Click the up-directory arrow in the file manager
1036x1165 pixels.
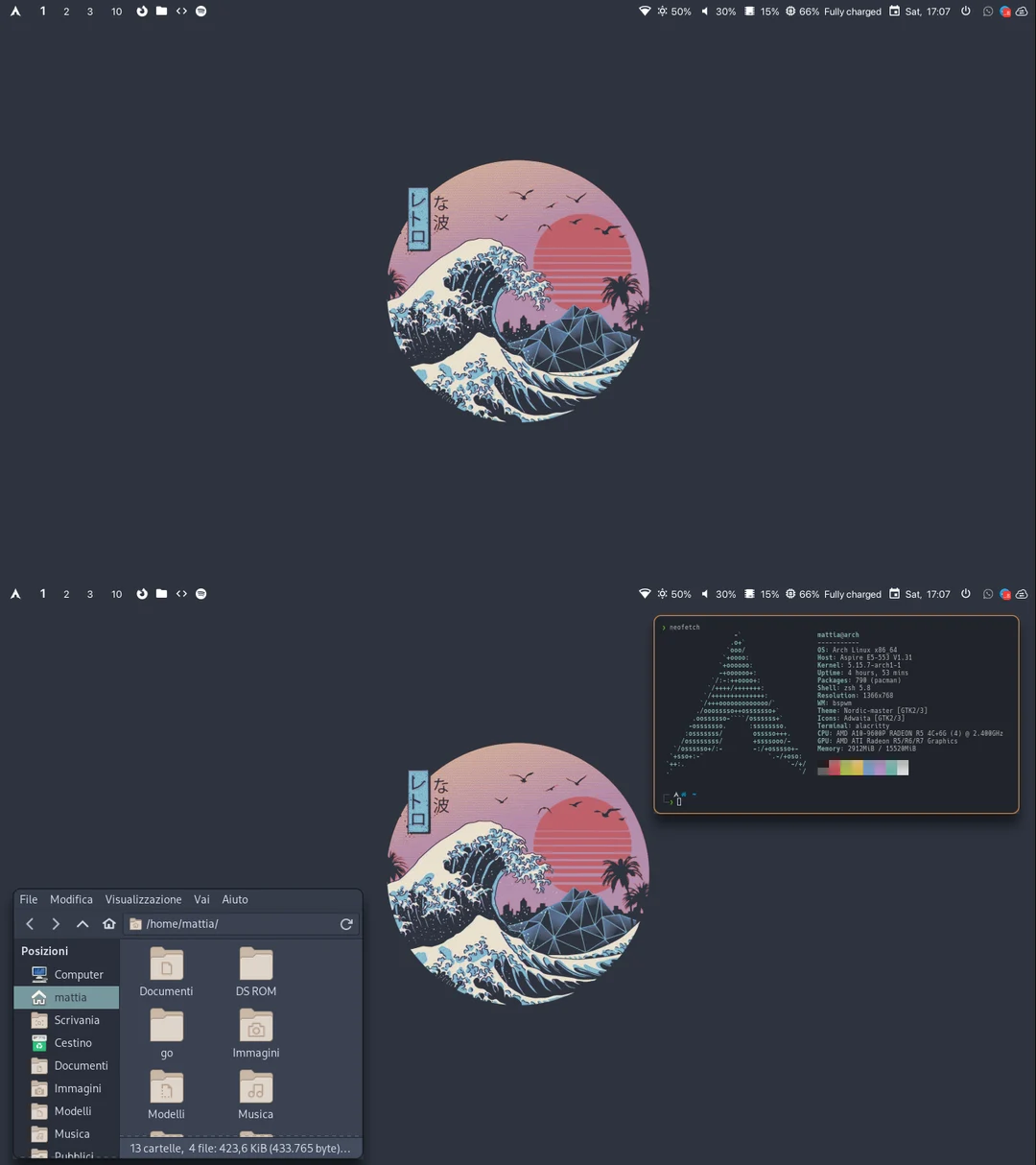[82, 923]
